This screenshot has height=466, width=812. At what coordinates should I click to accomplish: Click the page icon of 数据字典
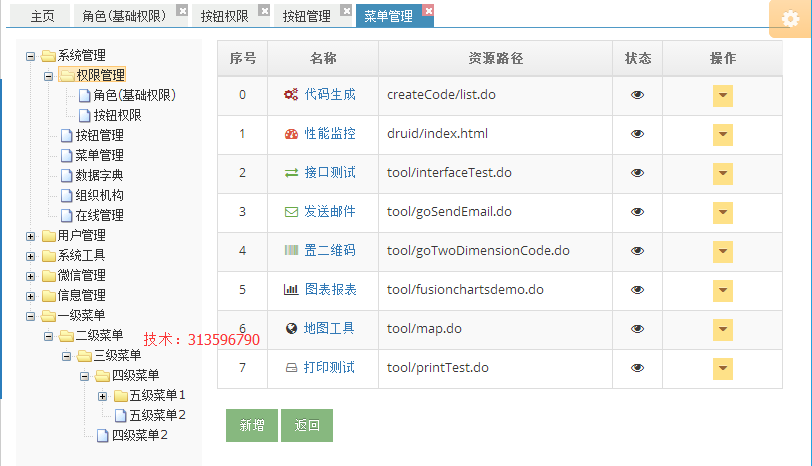coord(66,176)
